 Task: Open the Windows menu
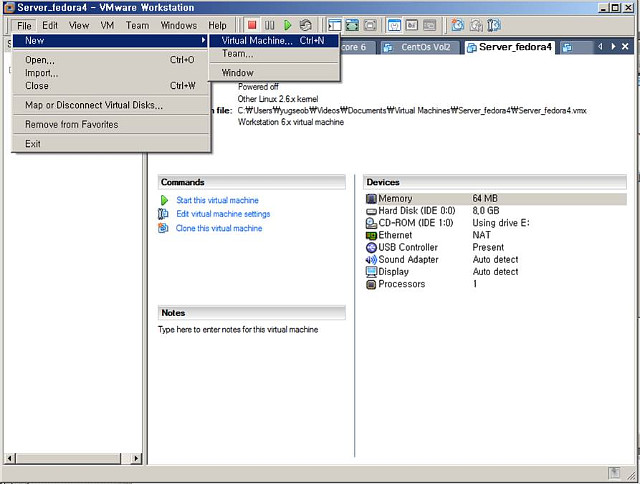(179, 26)
